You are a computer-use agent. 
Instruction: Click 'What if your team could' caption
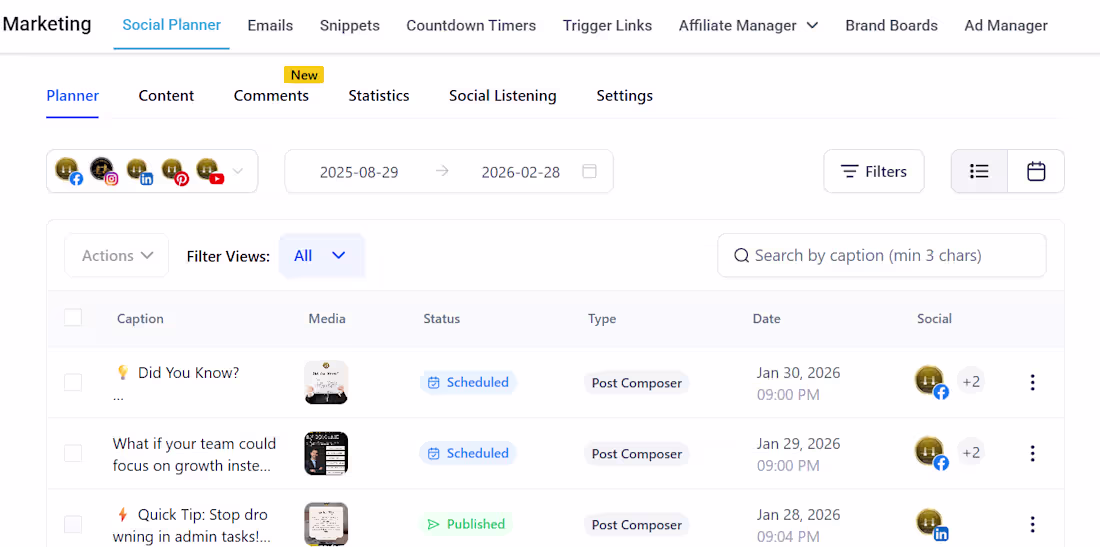coord(194,443)
